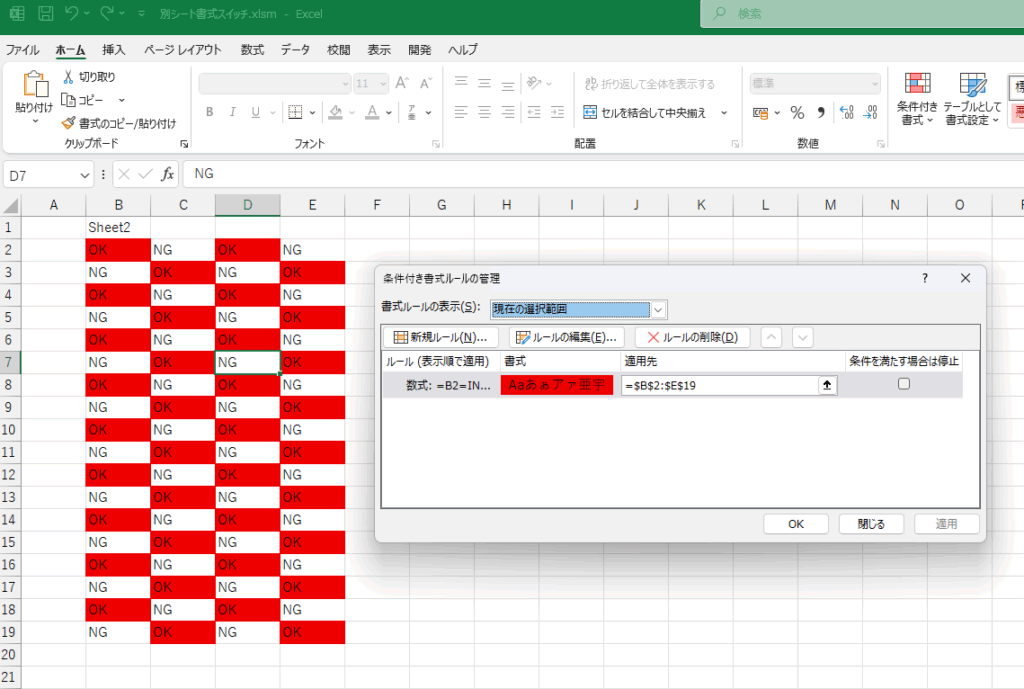Open the rule display scope dropdown
This screenshot has height=689, width=1024.
[x=658, y=309]
